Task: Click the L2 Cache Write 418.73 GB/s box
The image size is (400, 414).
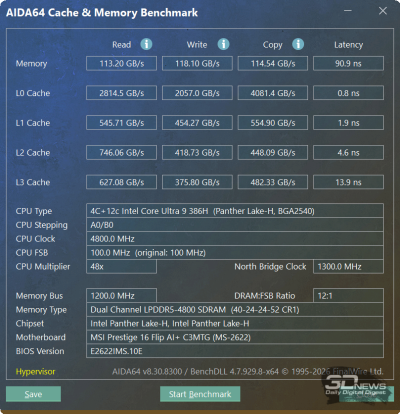Action: click(197, 152)
